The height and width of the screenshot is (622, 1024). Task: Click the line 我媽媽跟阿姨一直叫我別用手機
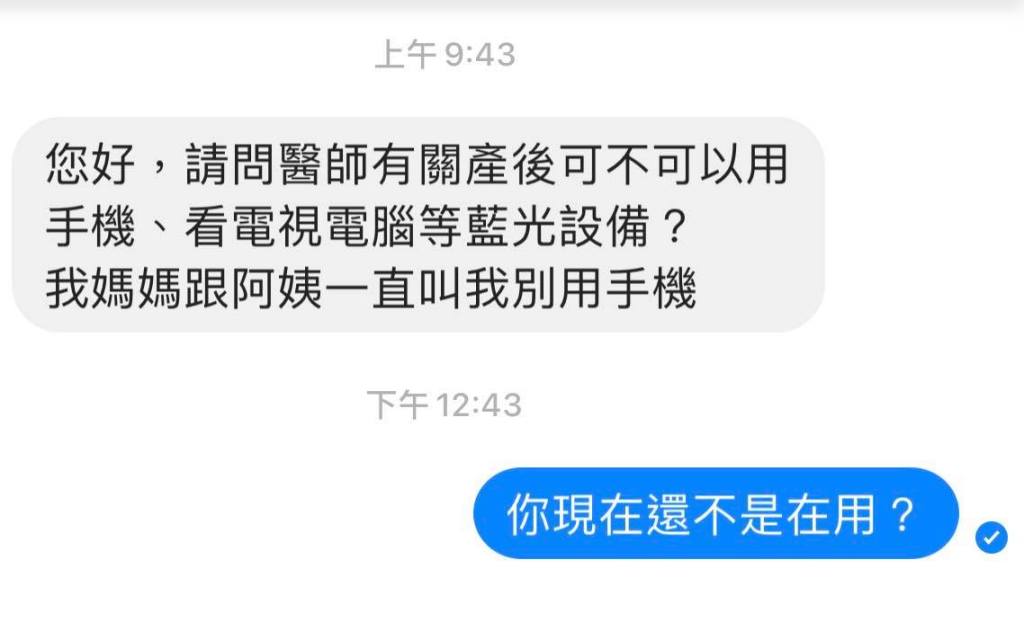pyautogui.click(x=370, y=288)
